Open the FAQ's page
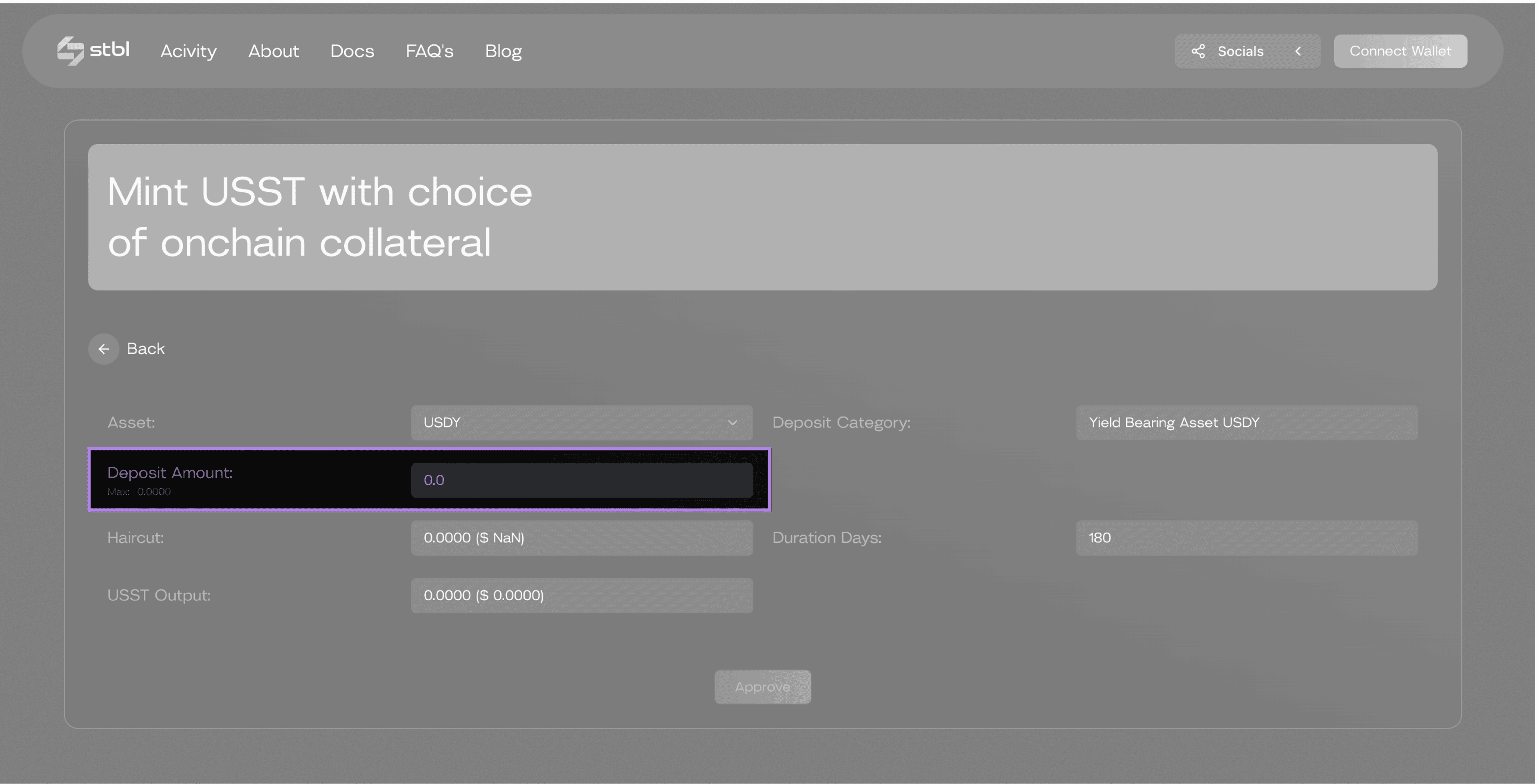The width and height of the screenshot is (1539, 784). pos(429,51)
